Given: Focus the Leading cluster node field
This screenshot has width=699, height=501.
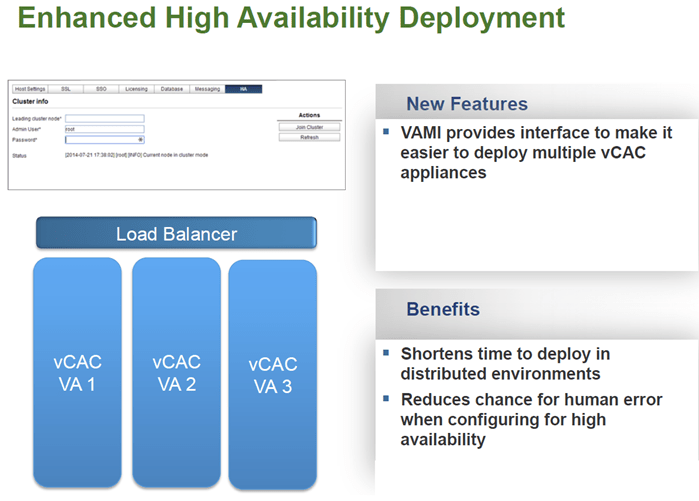Looking at the screenshot, I should (x=104, y=118).
